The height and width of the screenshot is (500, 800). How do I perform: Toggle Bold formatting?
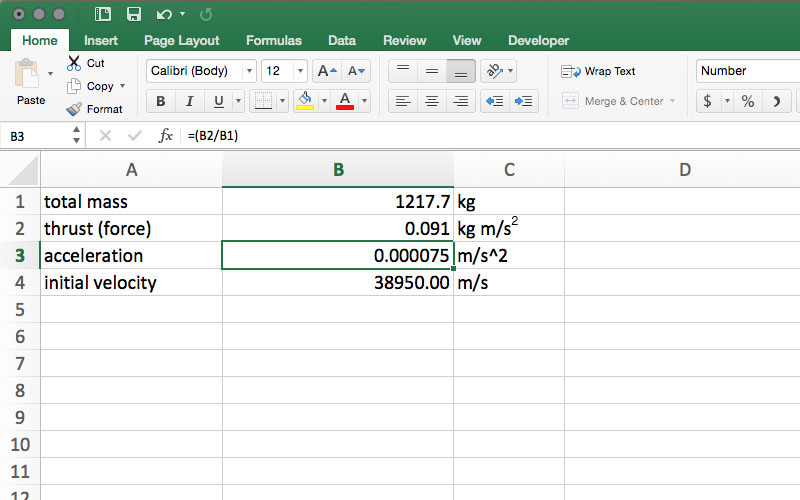(160, 101)
